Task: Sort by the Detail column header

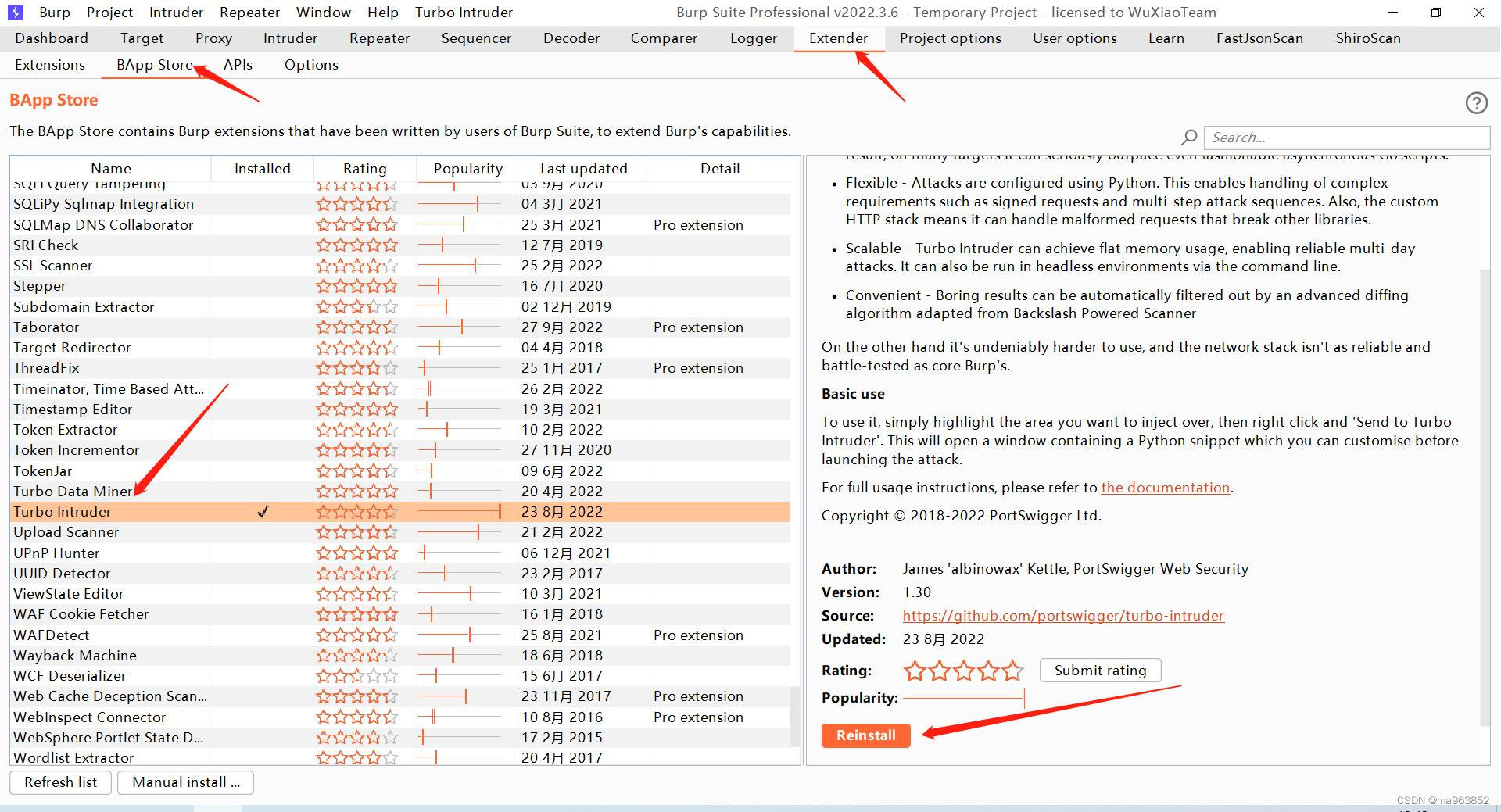Action: point(720,169)
